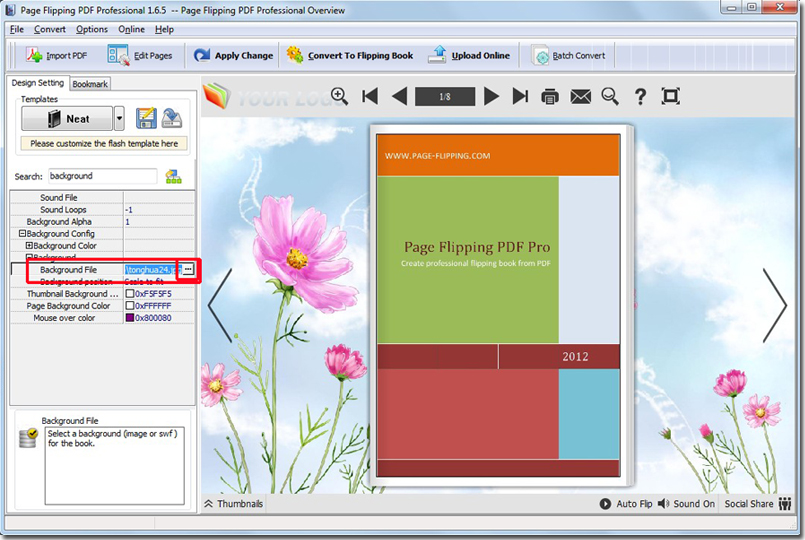This screenshot has width=805, height=540.
Task: Open the Options menu
Action: tap(92, 29)
